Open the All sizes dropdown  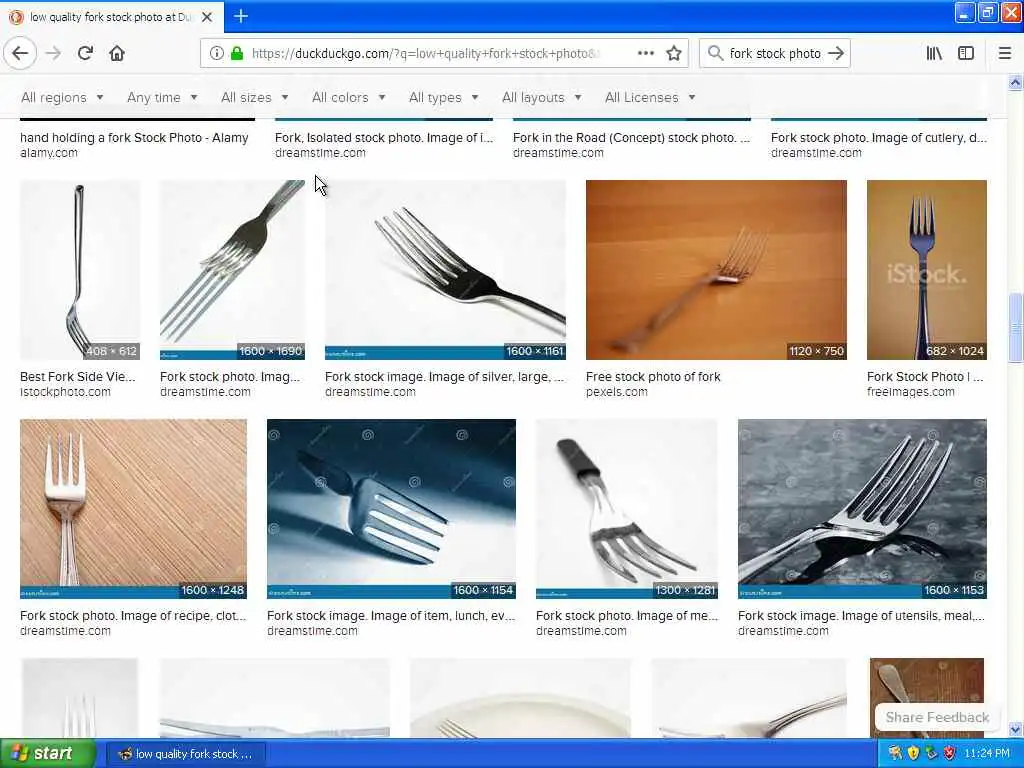pos(255,97)
